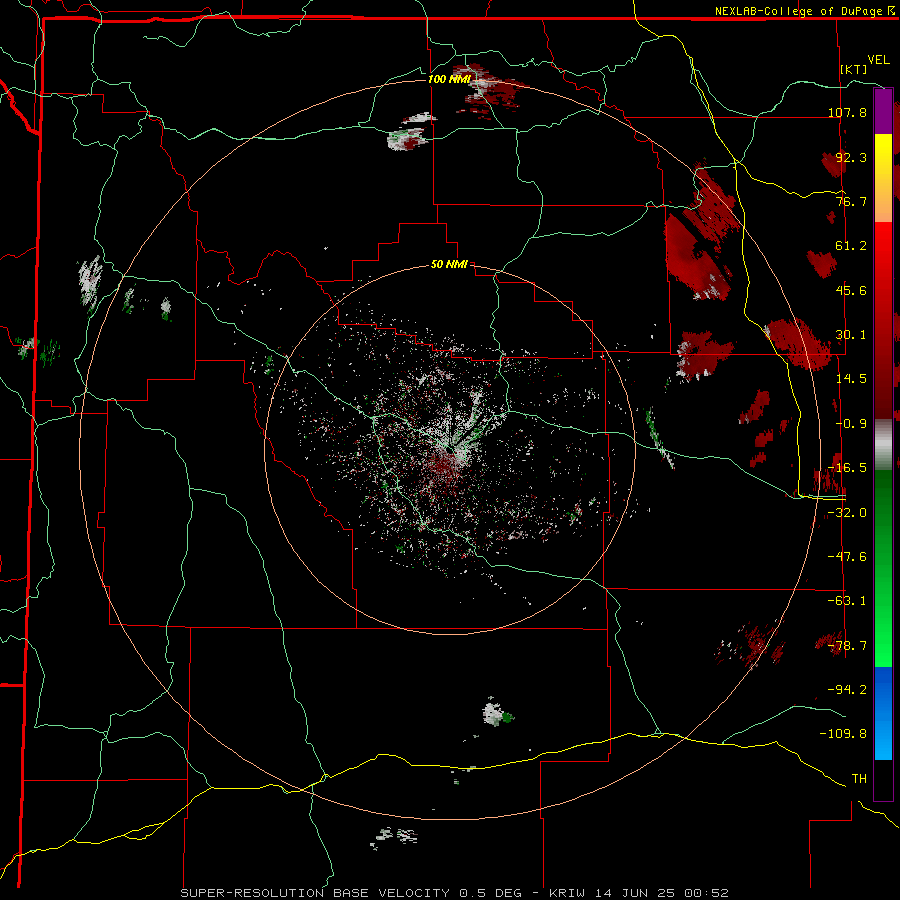
Task: Pick the purple top segment of velocity bar
Action: (883, 111)
